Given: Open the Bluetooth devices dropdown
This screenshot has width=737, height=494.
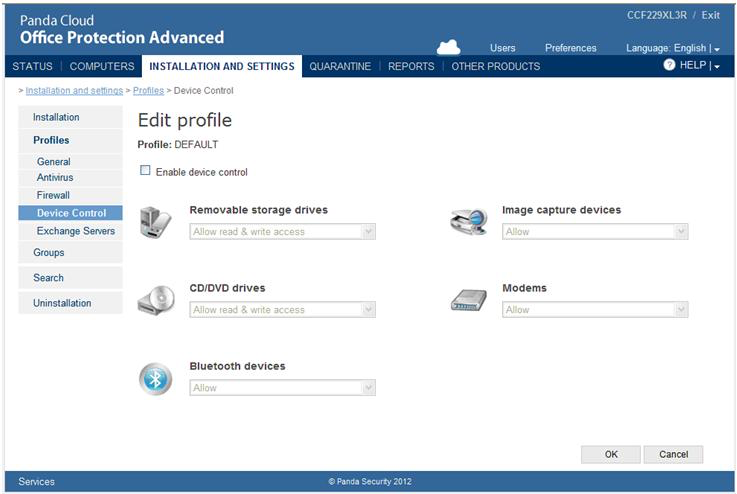Looking at the screenshot, I should pyautogui.click(x=282, y=387).
